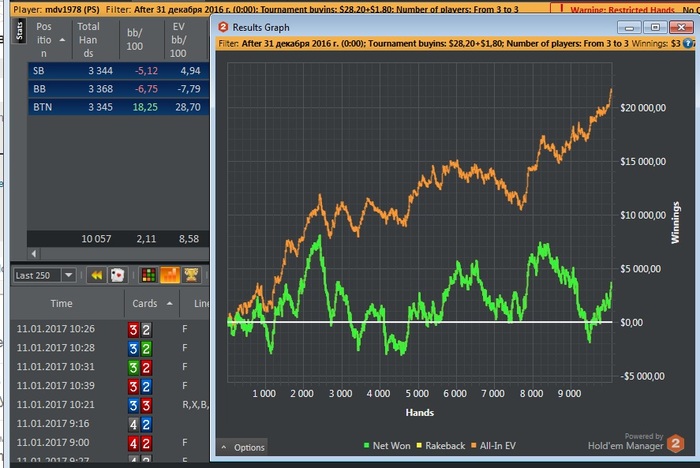Toggle All-In EV series in legend
This screenshot has height=468, width=700.
pyautogui.click(x=493, y=446)
